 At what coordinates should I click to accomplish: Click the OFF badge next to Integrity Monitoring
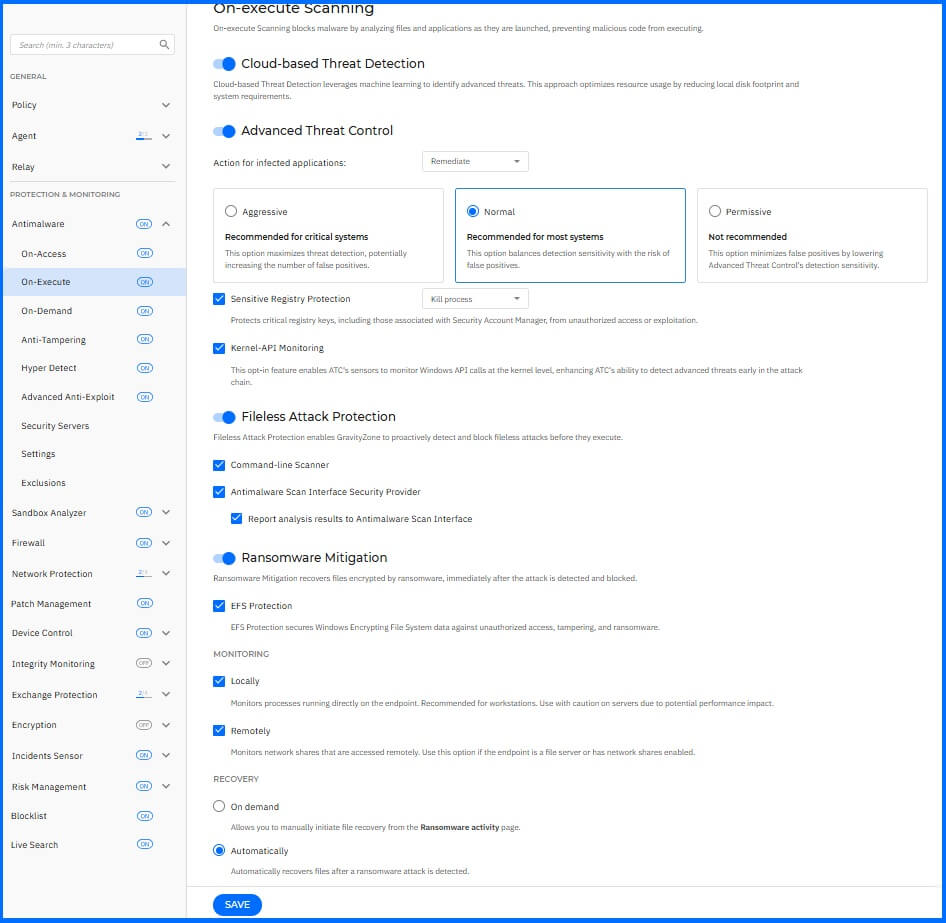[143, 664]
